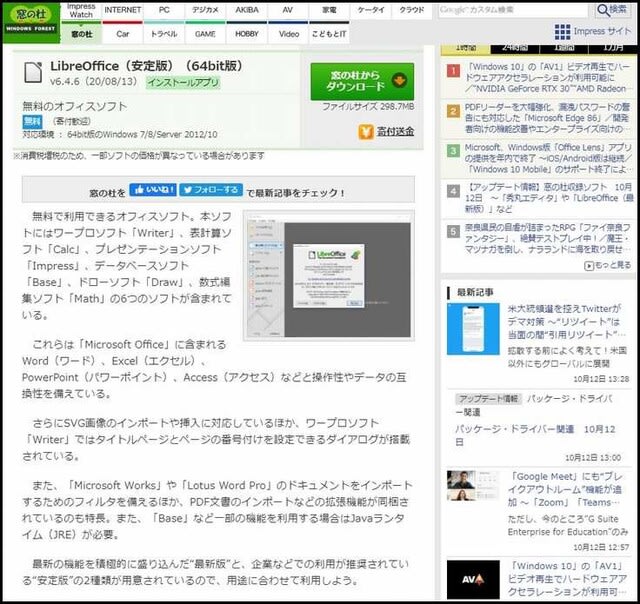640x604 pixels.
Task: Click the Twitter フォローする button
Action: (211, 190)
